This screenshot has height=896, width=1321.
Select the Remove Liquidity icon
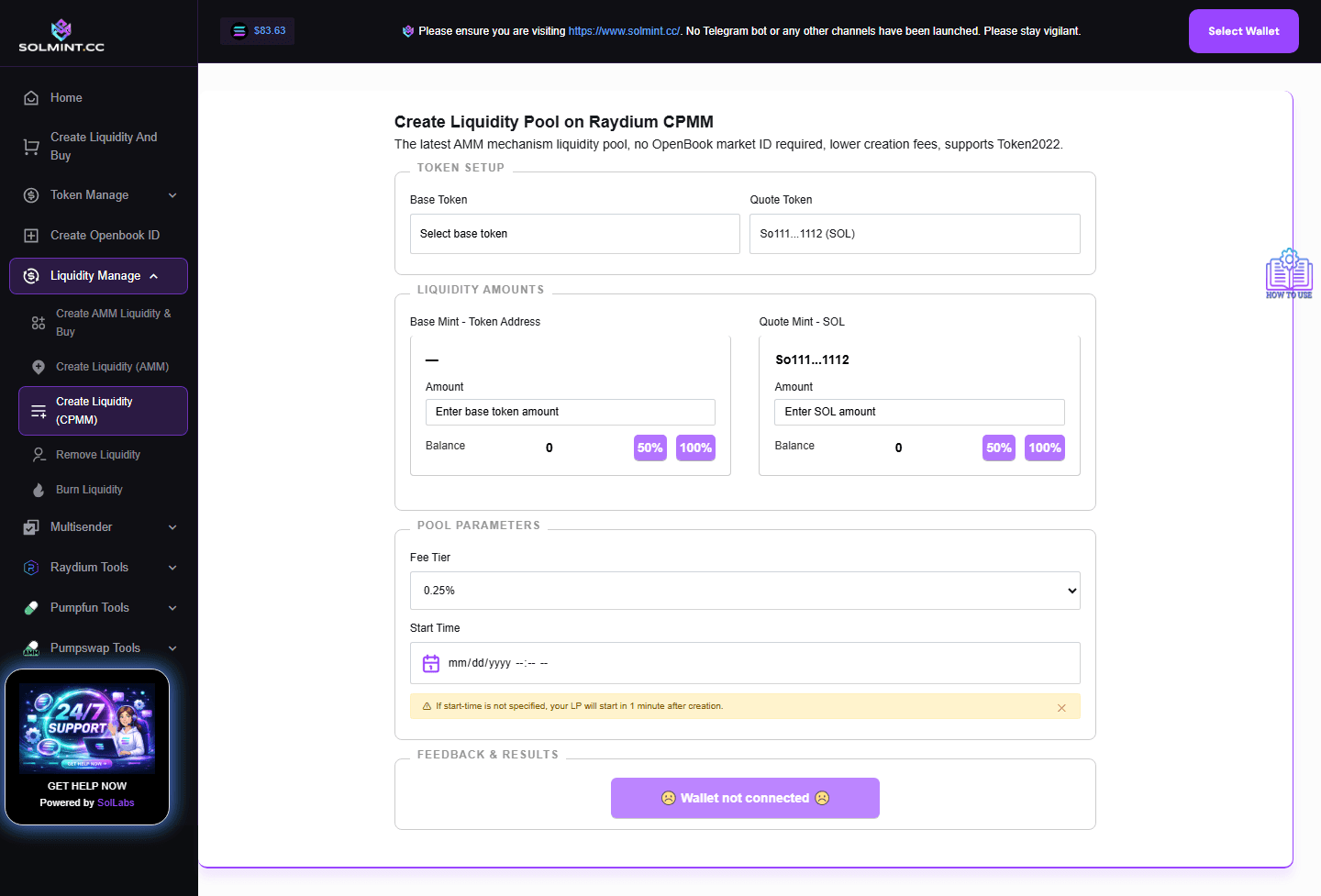[x=37, y=454]
